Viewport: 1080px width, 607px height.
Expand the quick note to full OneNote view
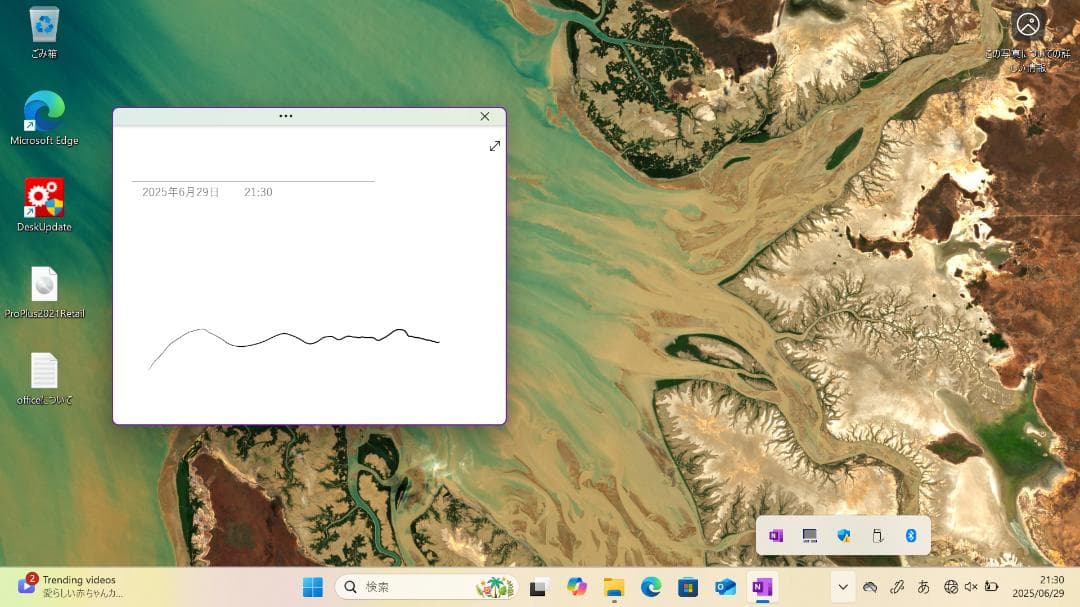point(494,146)
